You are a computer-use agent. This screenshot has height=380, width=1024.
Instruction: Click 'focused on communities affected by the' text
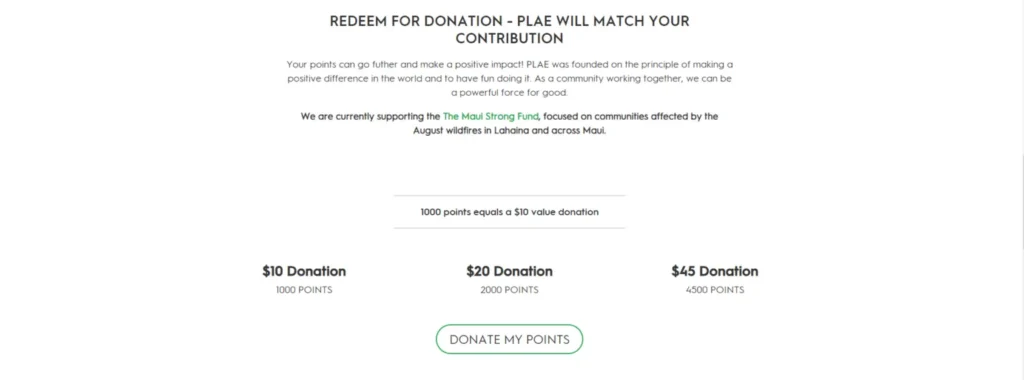[x=630, y=116]
